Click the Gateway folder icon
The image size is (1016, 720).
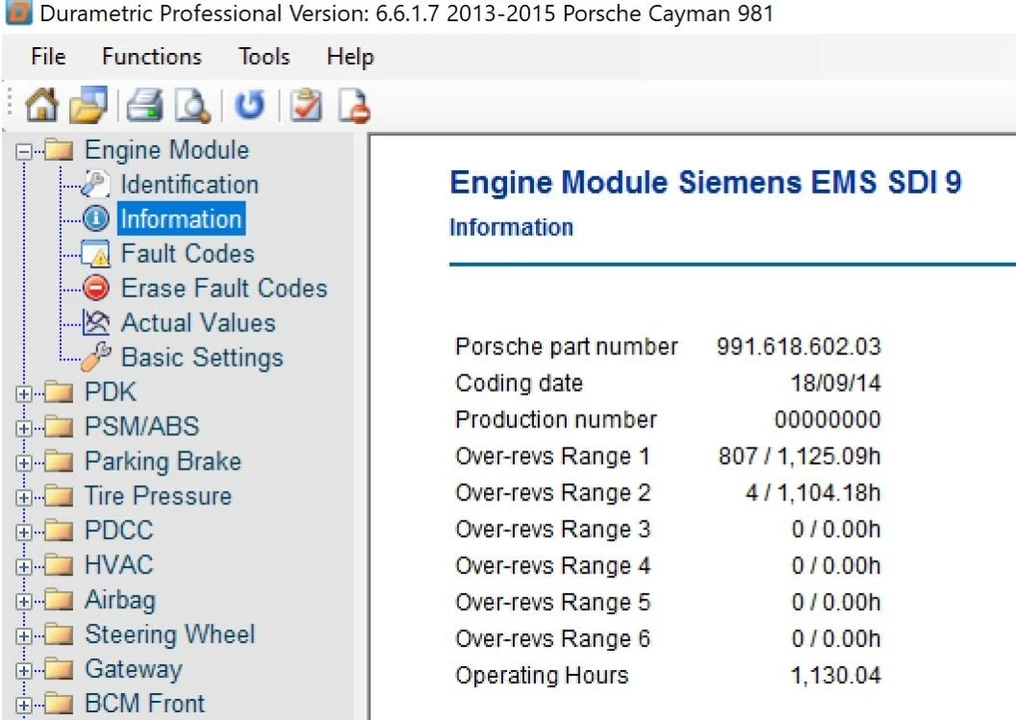(x=59, y=669)
